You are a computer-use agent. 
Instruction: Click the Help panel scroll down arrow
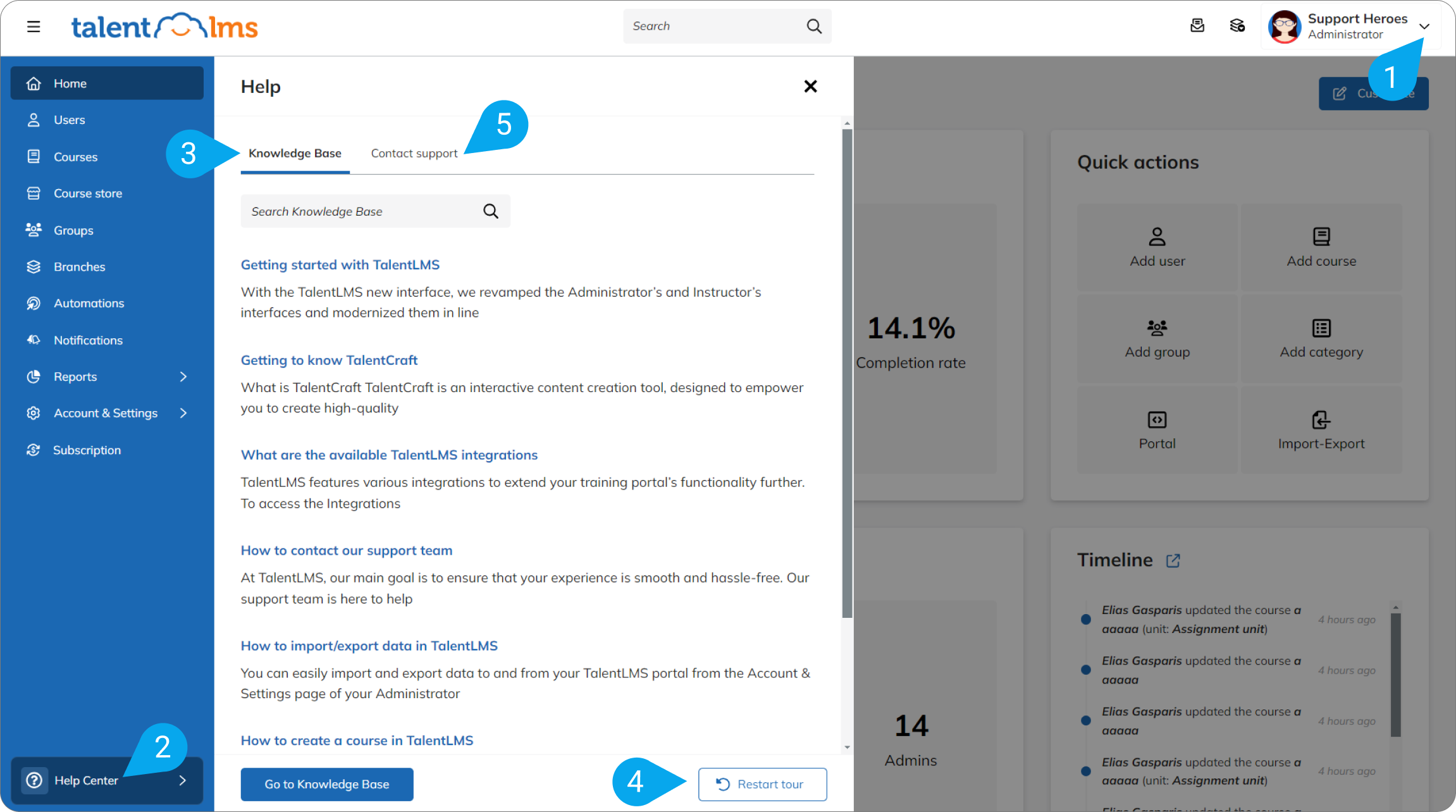847,747
